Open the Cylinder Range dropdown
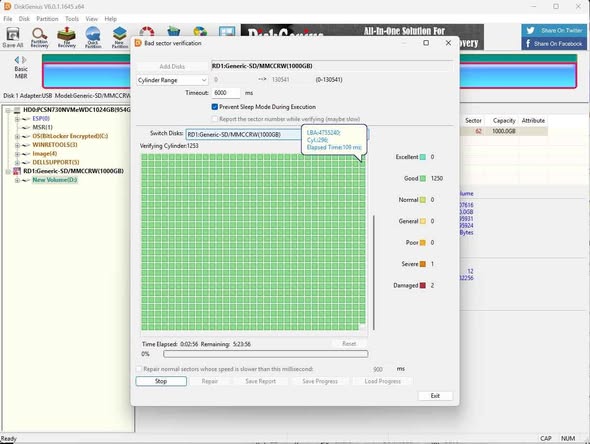Image resolution: width=590 pixels, height=444 pixels. [172, 80]
